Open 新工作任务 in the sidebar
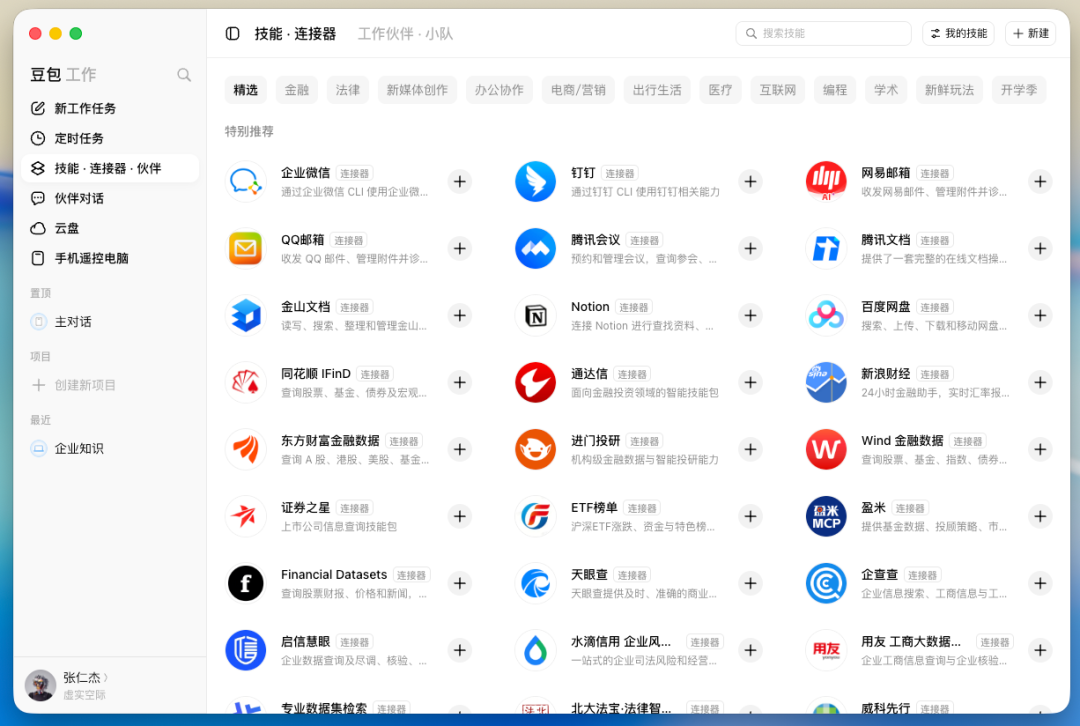This screenshot has width=1080, height=726. pos(110,109)
